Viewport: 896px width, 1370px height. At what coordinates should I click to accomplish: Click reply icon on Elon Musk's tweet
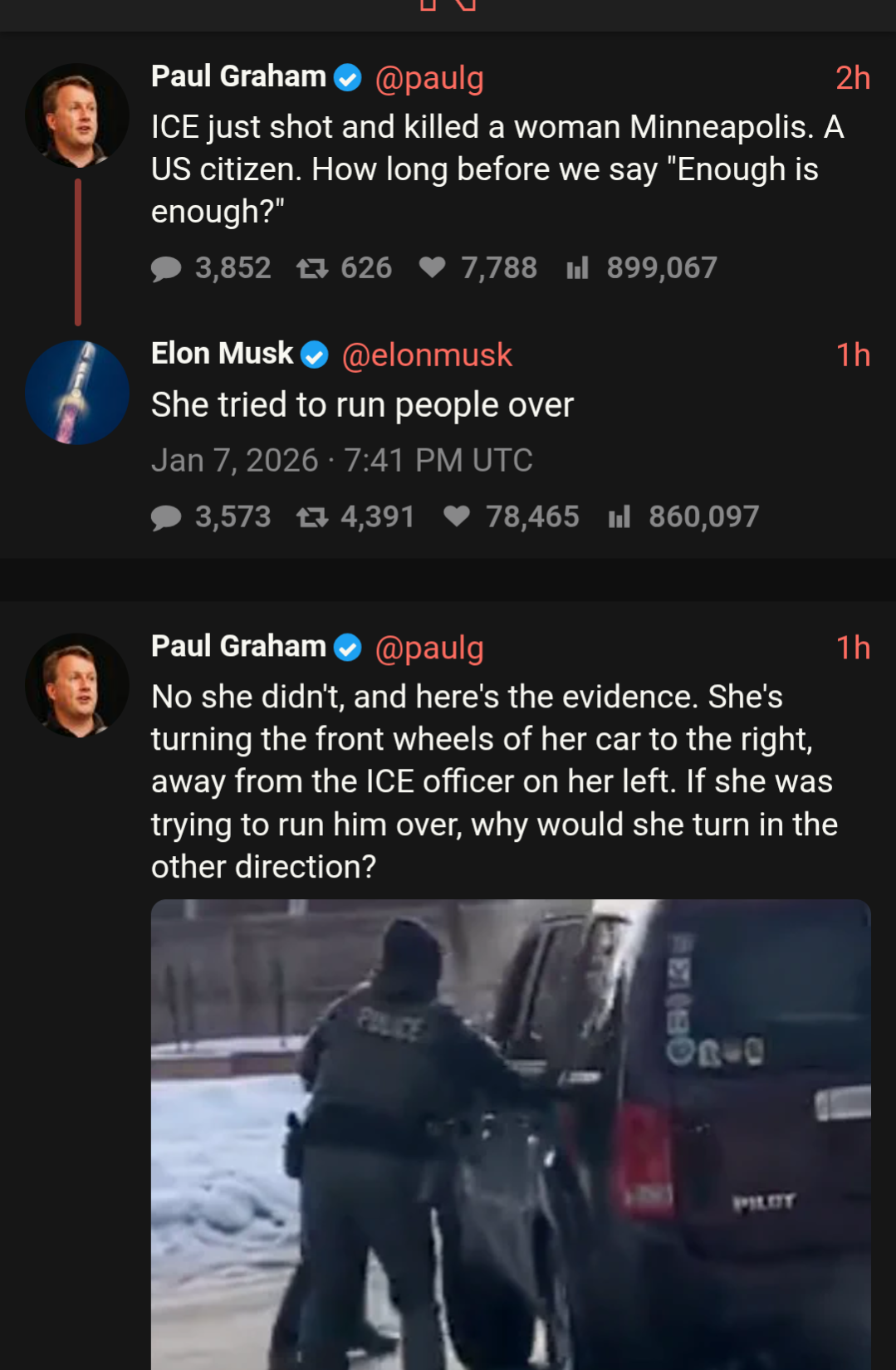(166, 517)
